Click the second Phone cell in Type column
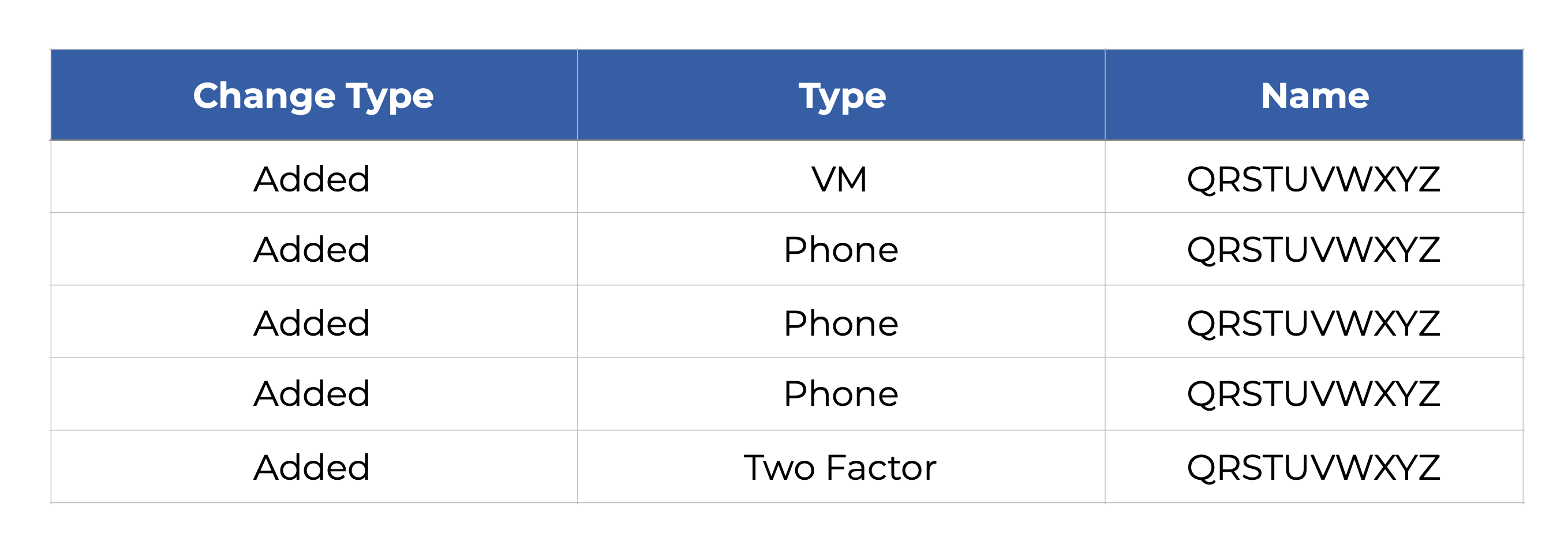This screenshot has width=1568, height=549. click(x=841, y=323)
